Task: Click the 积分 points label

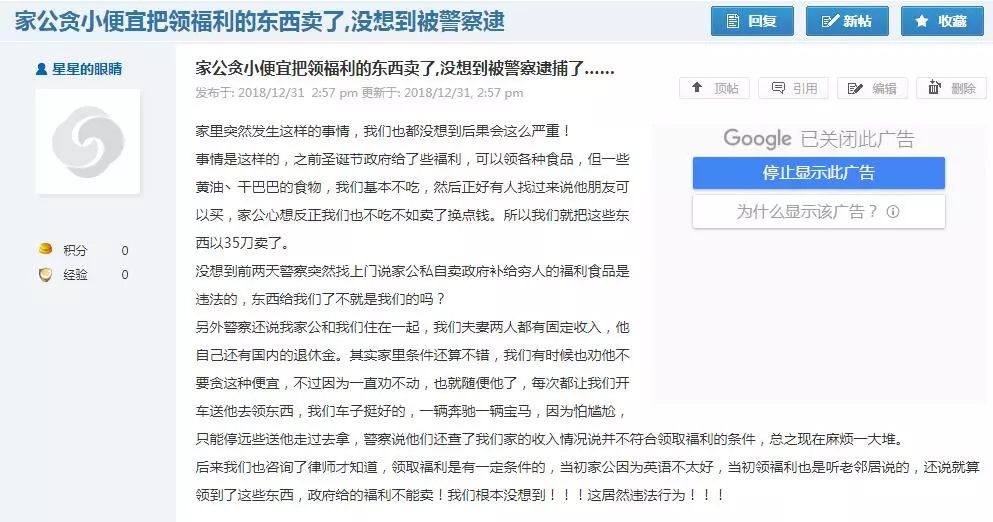Action: pos(75,250)
